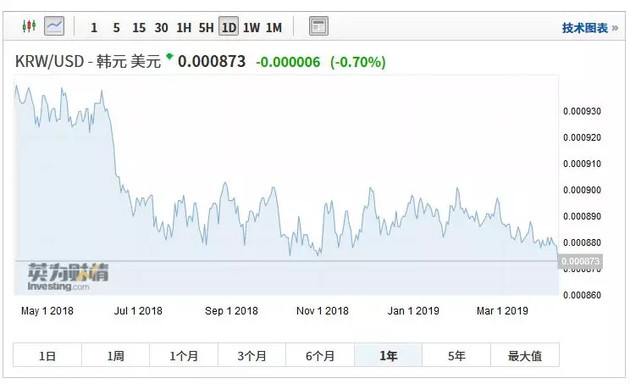The height and width of the screenshot is (384, 630).
Task: Set interval to 30 minutes
Action: 162,27
